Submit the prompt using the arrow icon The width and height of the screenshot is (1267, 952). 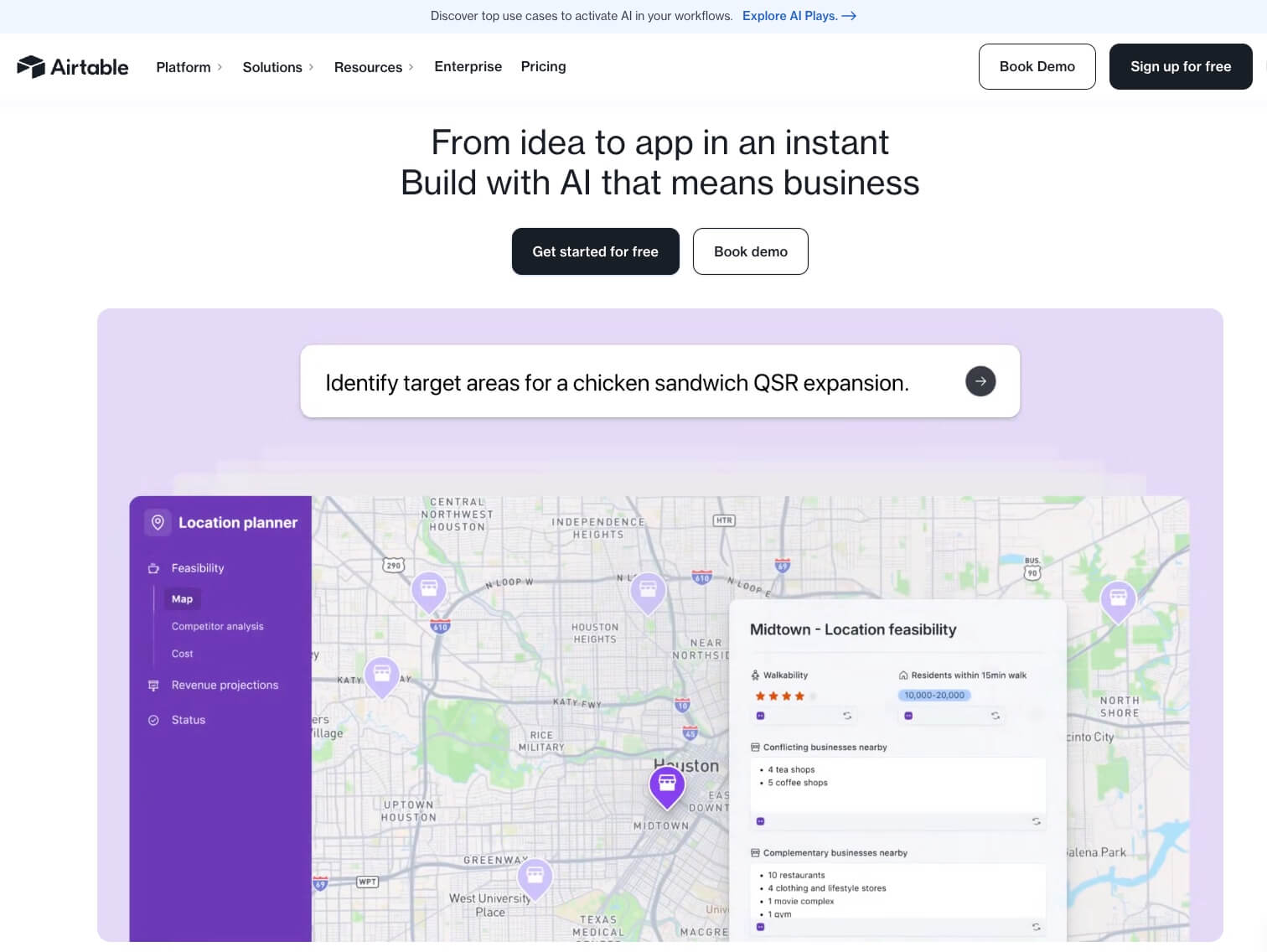click(980, 380)
